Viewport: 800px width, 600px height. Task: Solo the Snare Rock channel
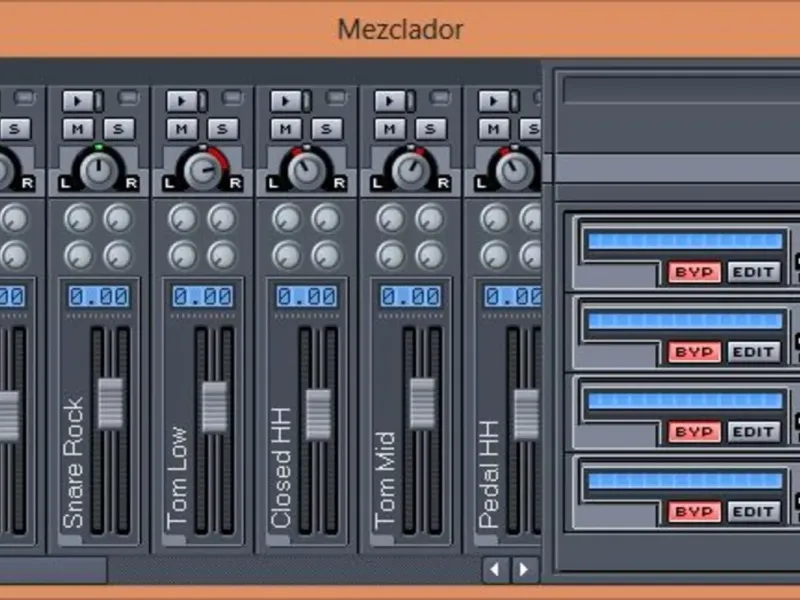[x=119, y=129]
